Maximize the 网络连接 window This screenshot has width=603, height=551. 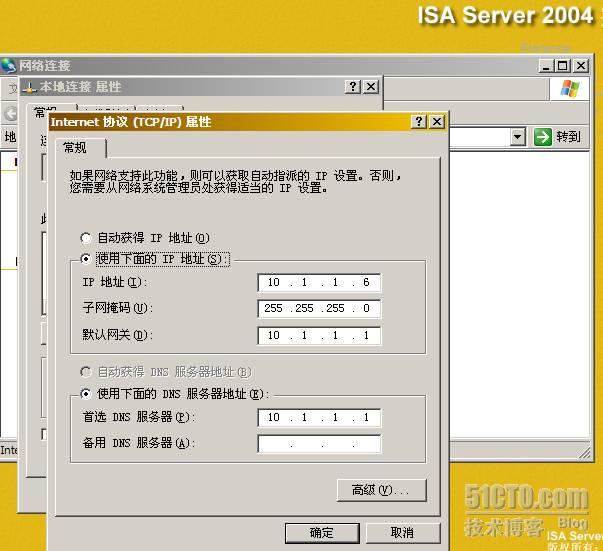point(563,66)
